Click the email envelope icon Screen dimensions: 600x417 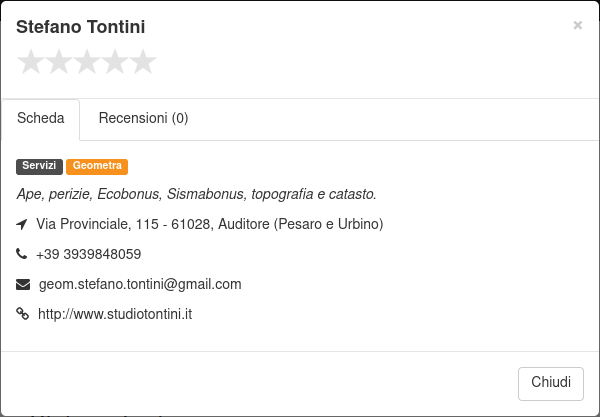[23, 284]
